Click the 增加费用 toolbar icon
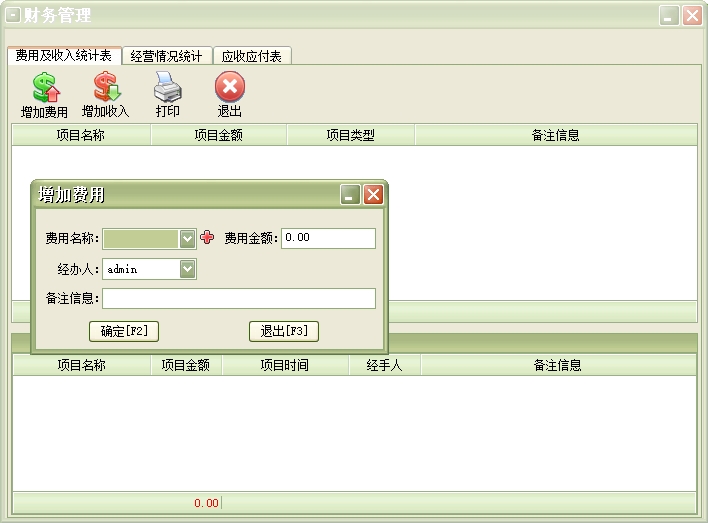This screenshot has height=523, width=708. click(x=44, y=88)
